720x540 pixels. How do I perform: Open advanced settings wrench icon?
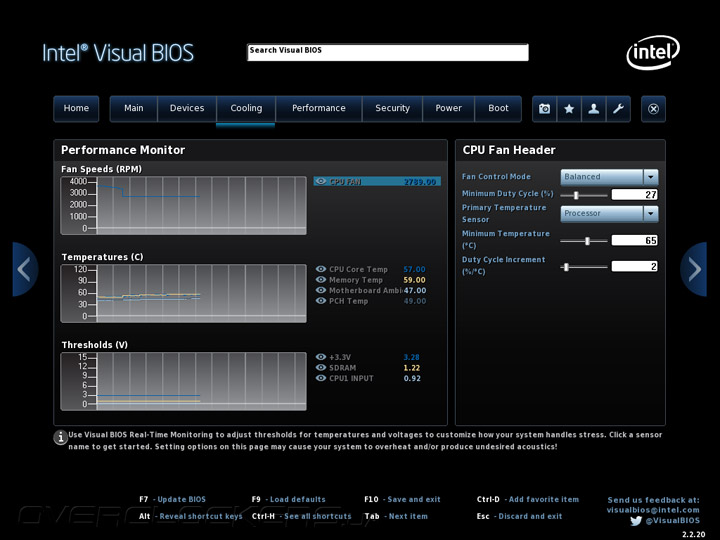click(618, 109)
